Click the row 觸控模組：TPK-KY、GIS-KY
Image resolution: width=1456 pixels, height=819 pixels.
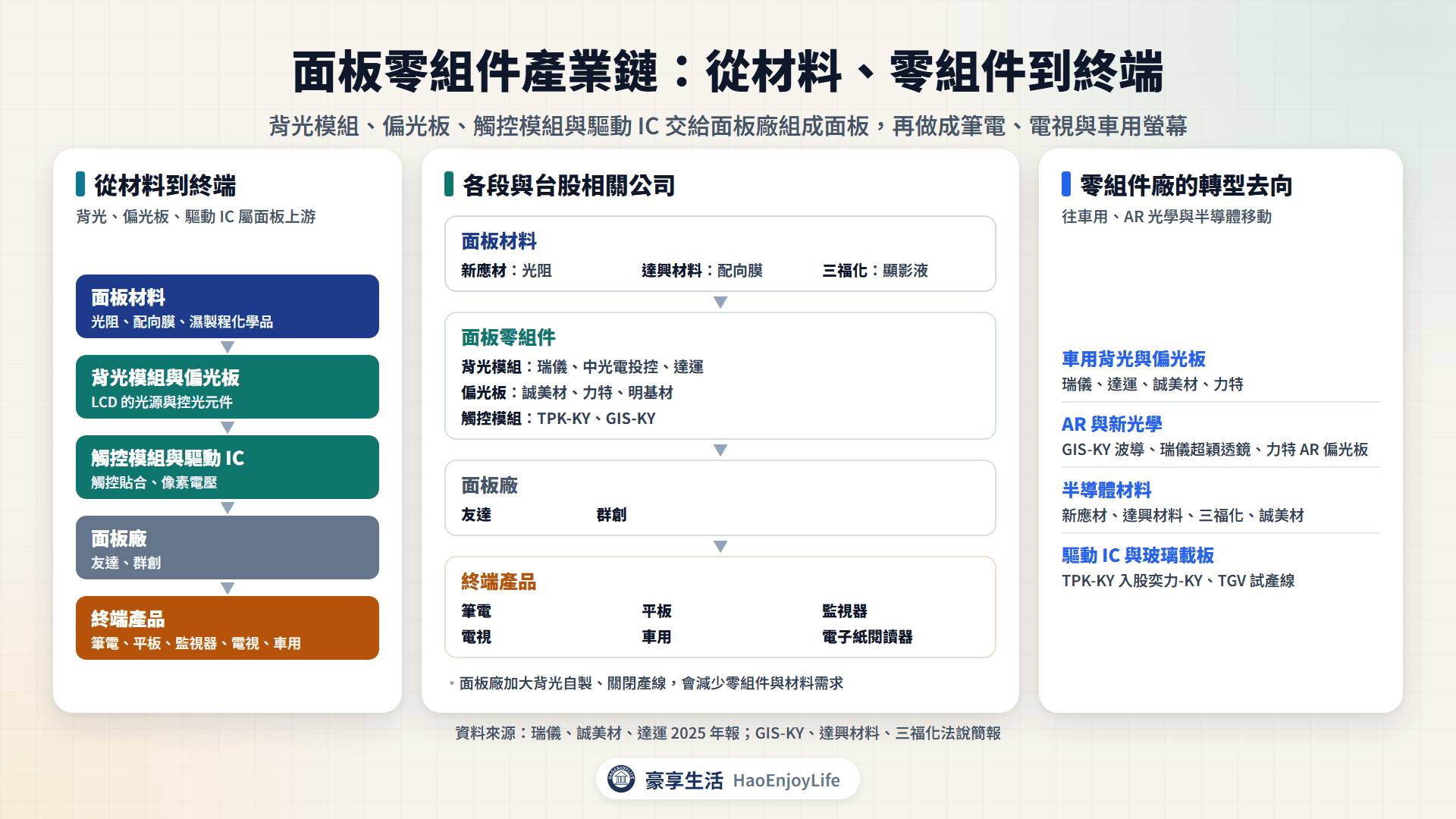point(558,419)
